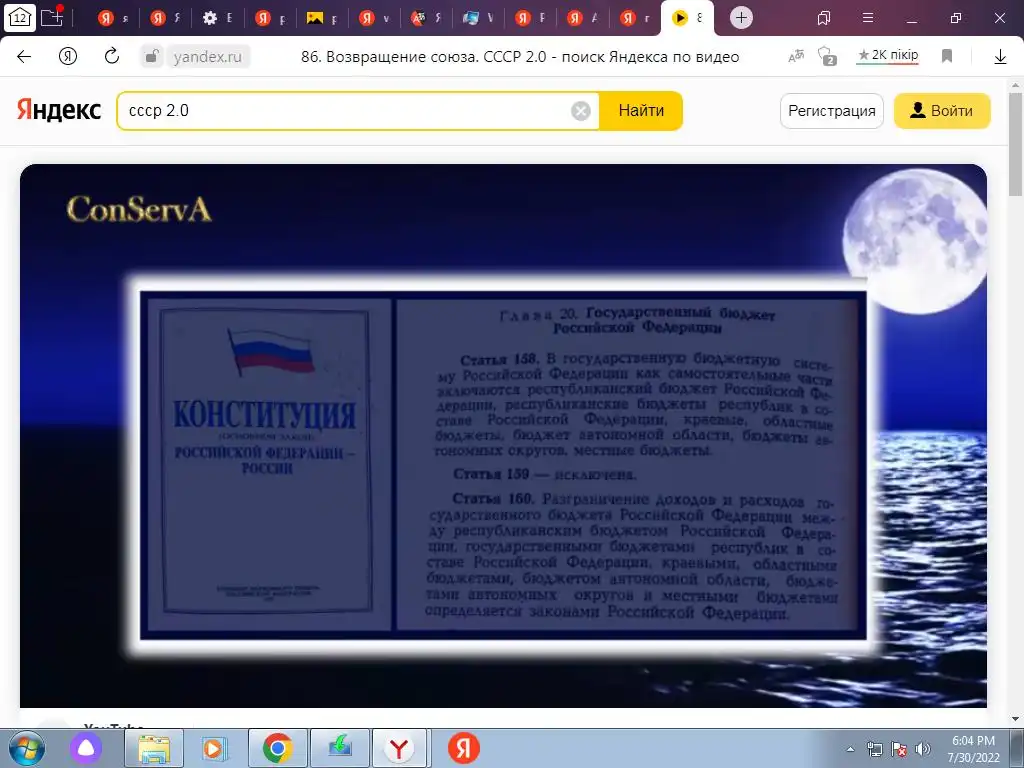Show site security padlock info
Viewport: 1024px width, 768px height.
(152, 57)
